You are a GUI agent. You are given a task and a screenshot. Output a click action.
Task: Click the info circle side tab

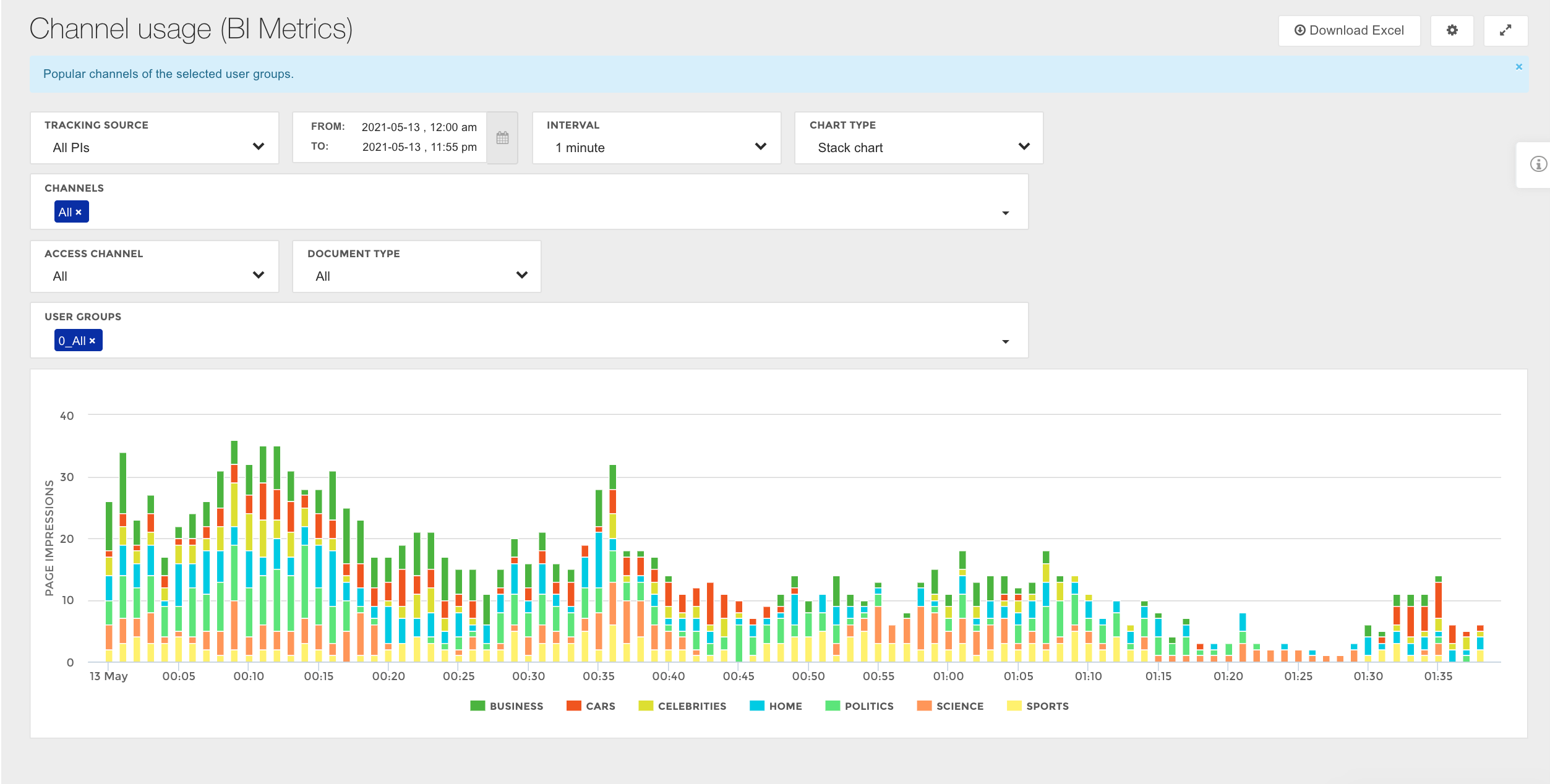(x=1538, y=164)
